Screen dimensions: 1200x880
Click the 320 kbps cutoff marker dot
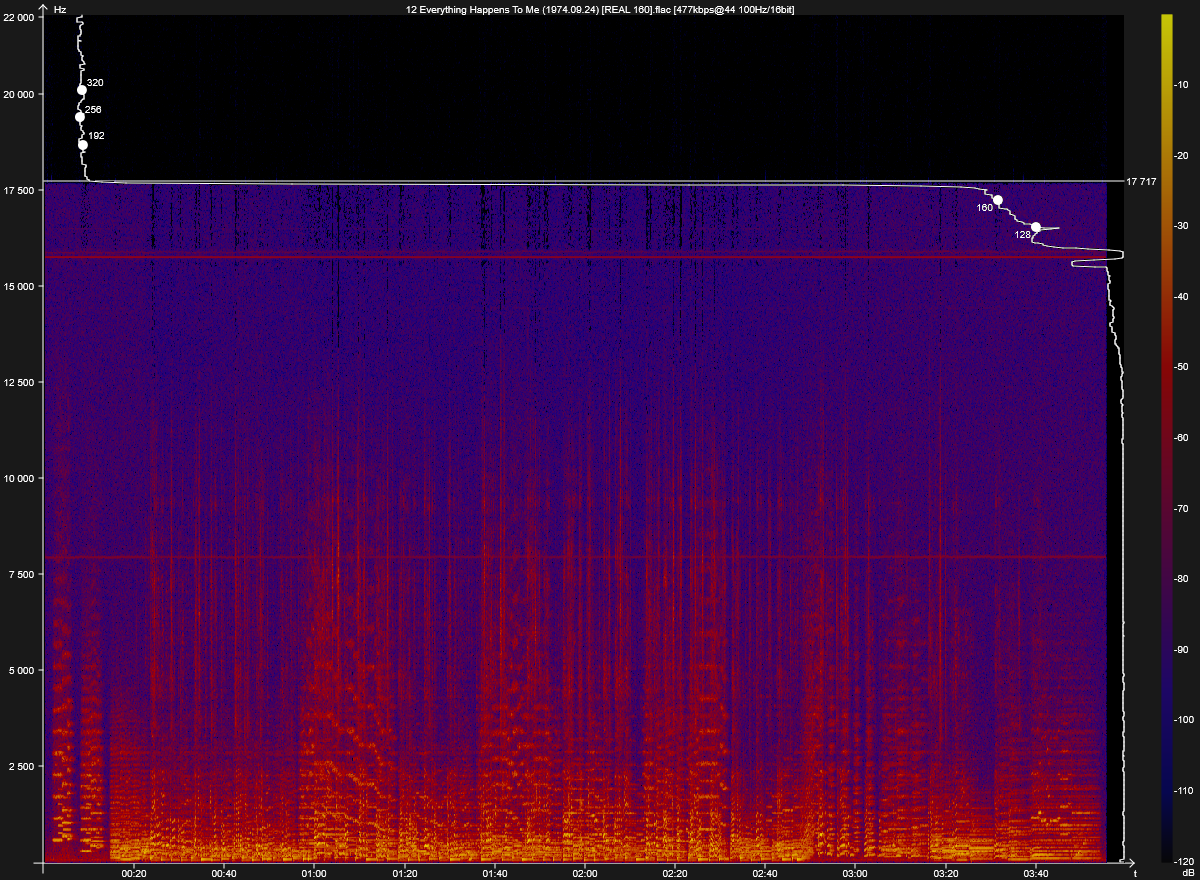coord(82,90)
